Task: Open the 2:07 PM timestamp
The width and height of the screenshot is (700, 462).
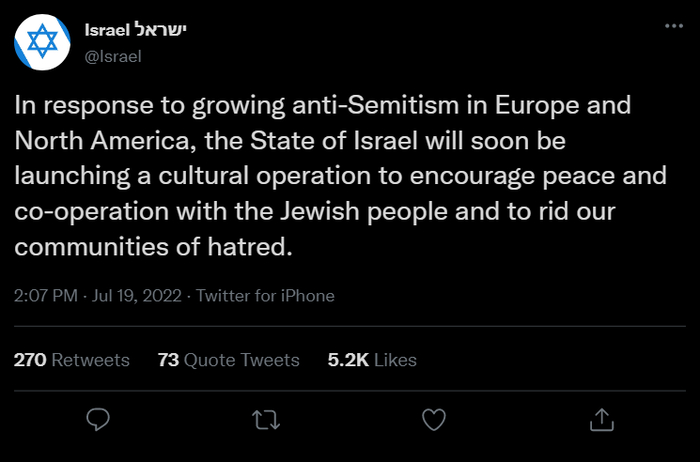Action: point(46,296)
